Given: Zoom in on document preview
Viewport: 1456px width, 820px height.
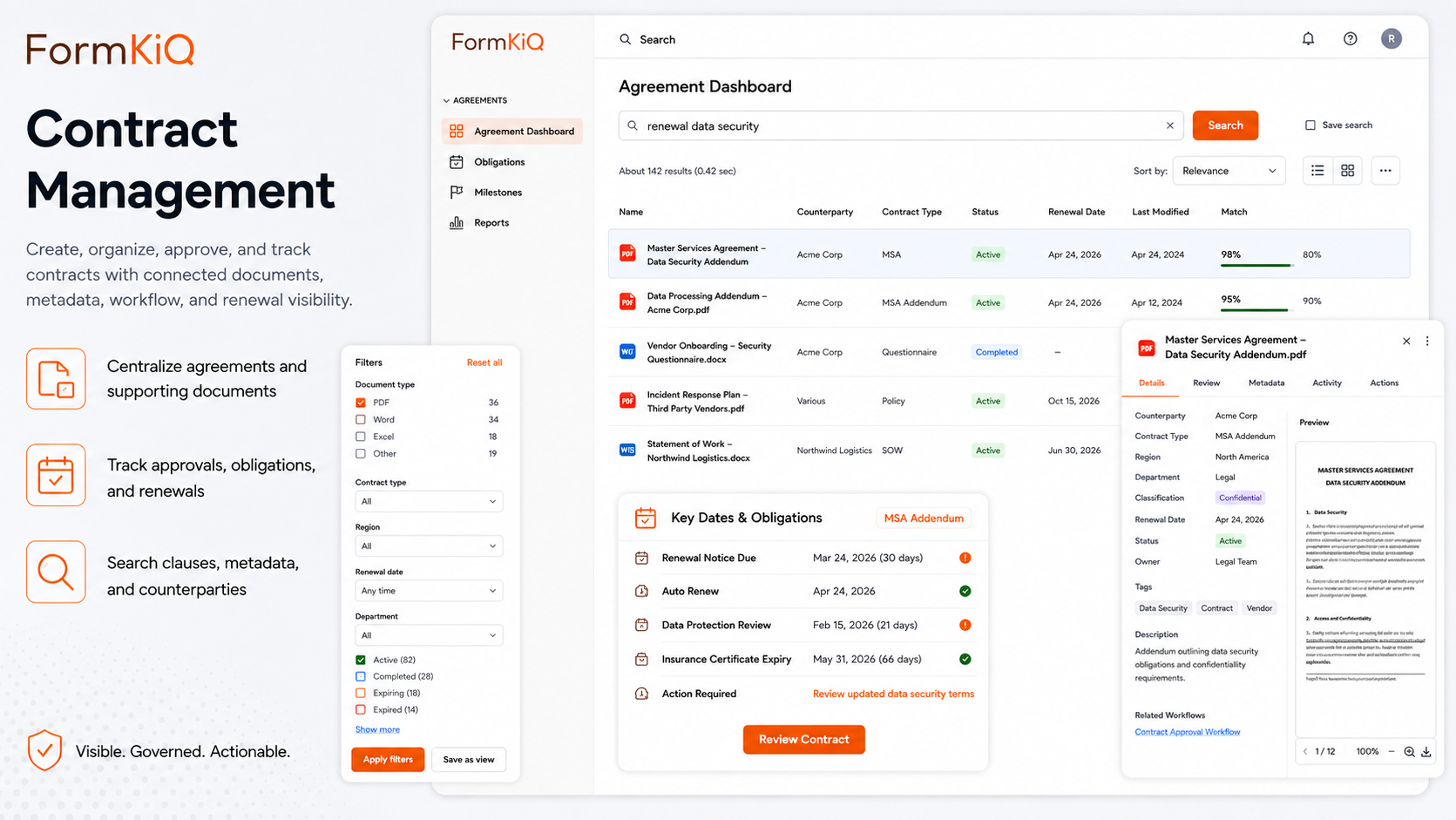Looking at the screenshot, I should point(1409,751).
